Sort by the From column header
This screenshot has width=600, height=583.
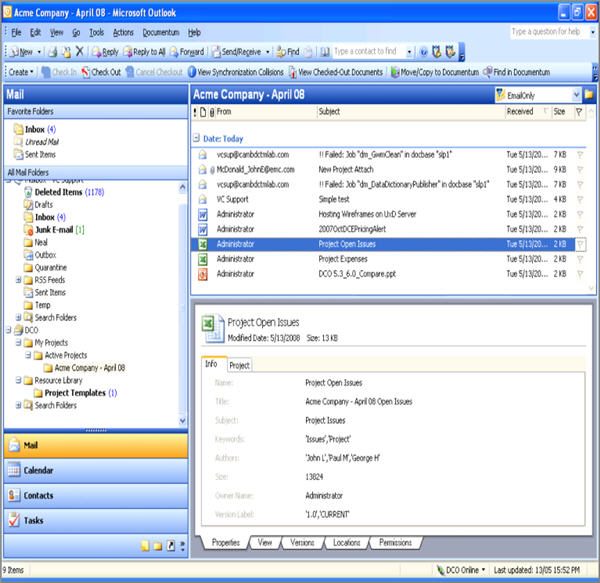[266, 112]
